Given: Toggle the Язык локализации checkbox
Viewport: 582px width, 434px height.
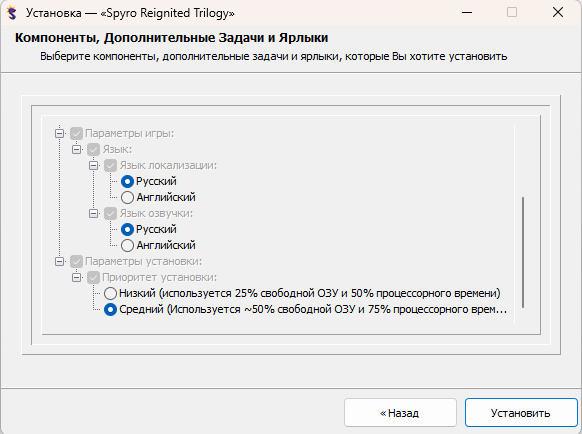Looking at the screenshot, I should point(110,166).
